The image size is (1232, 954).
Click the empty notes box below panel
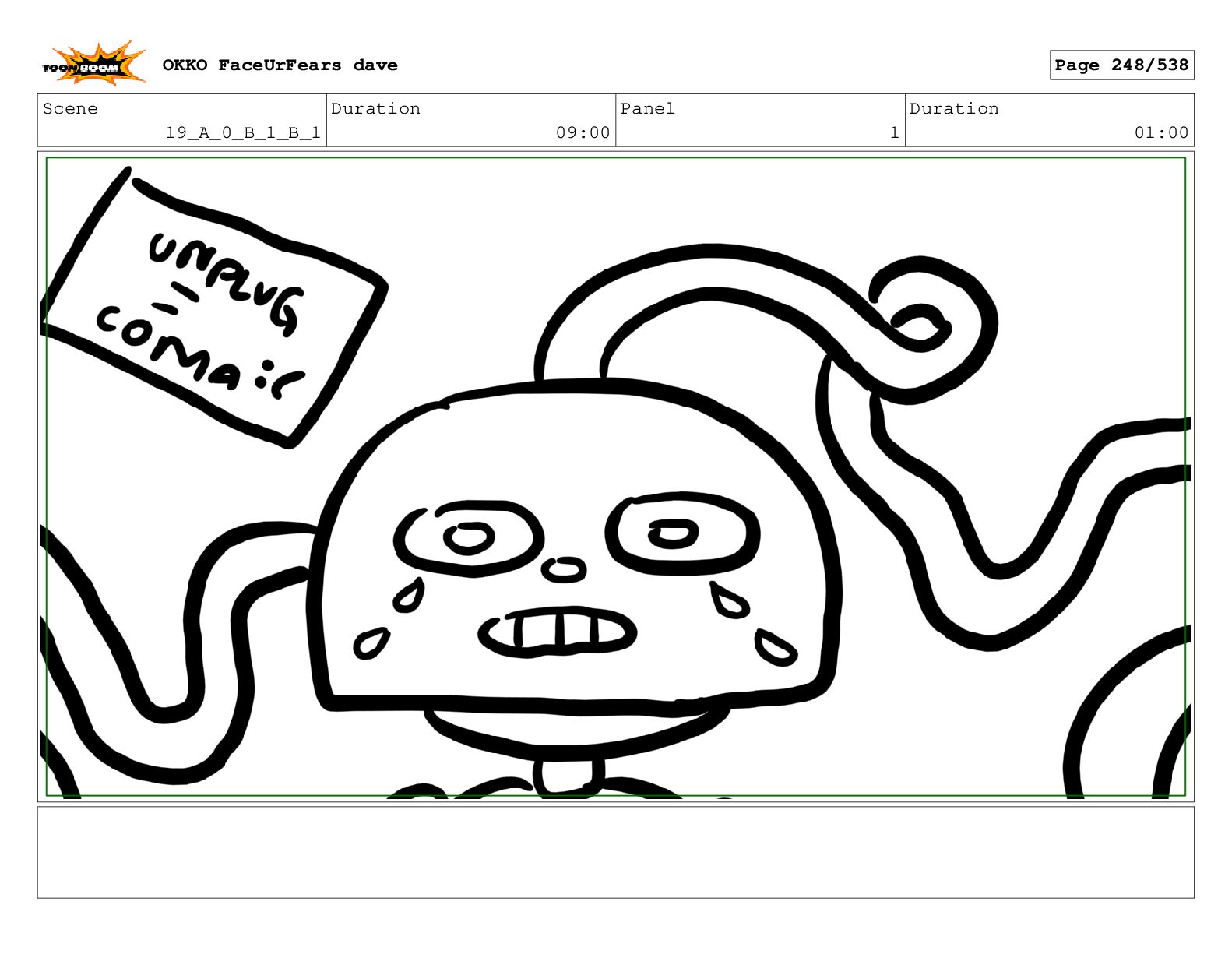615,852
